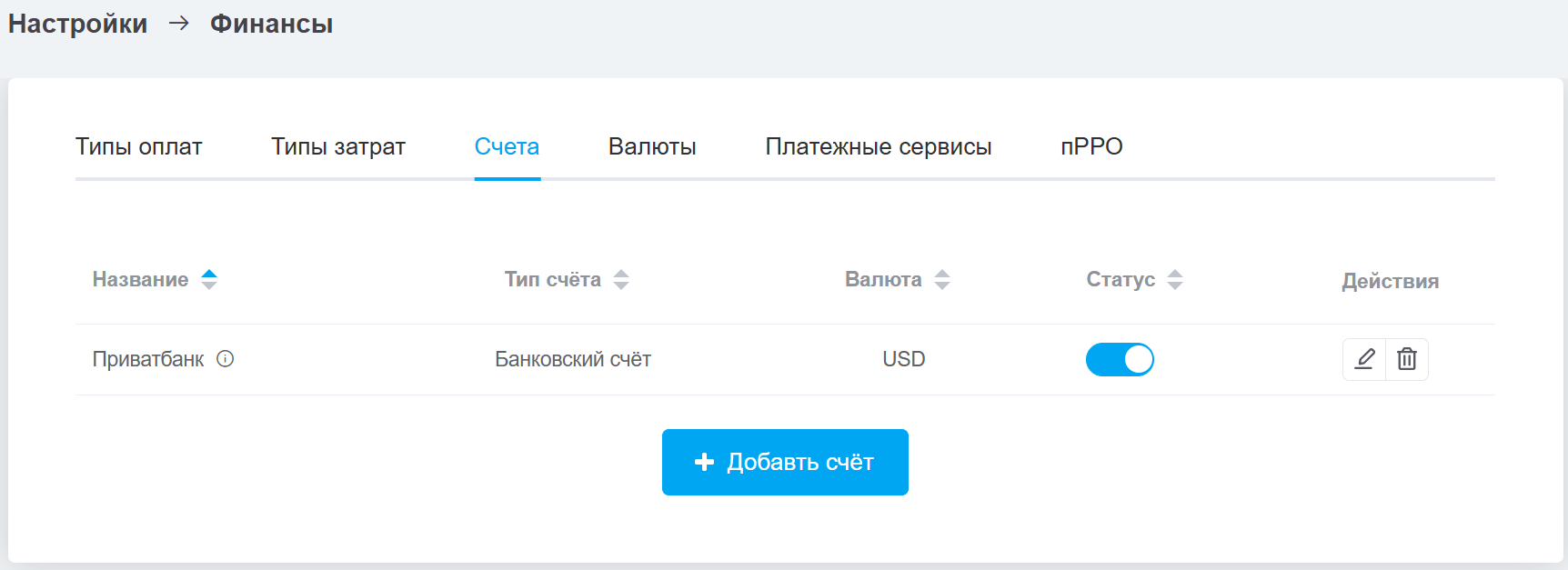
Task: Click the edit pencil icon for Приватбанк
Action: [1364, 359]
